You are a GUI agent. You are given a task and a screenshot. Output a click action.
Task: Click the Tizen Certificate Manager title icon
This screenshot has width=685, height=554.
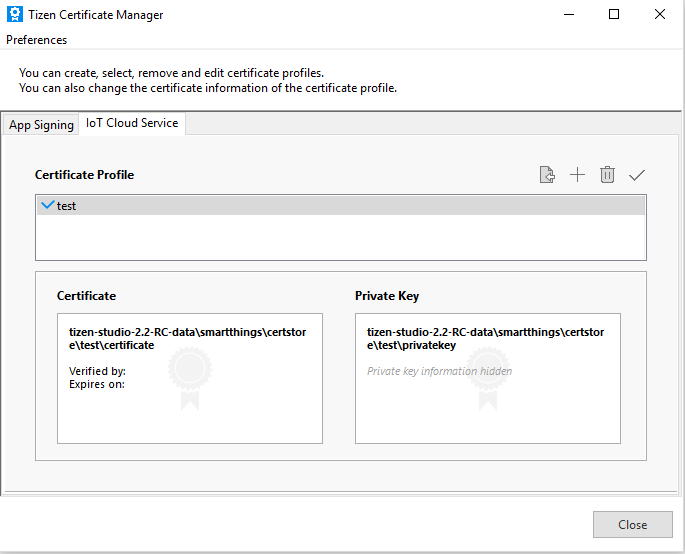click(x=13, y=15)
